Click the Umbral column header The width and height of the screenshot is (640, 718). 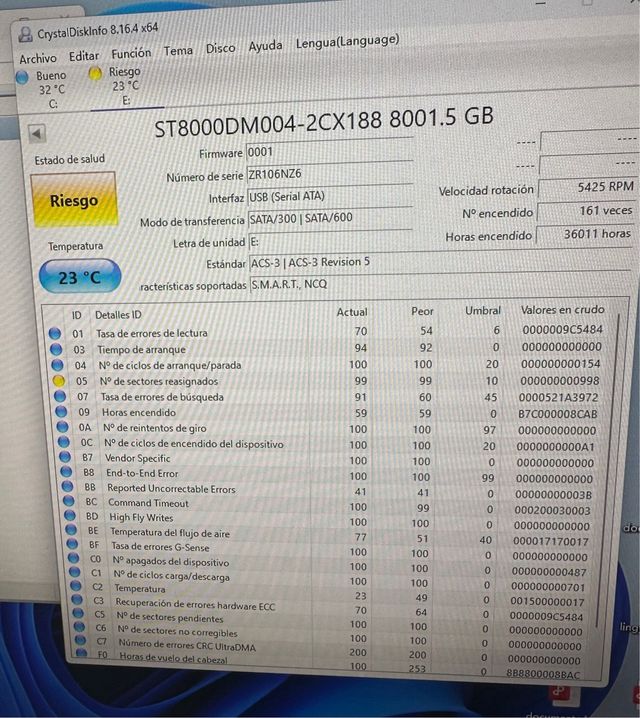483,311
